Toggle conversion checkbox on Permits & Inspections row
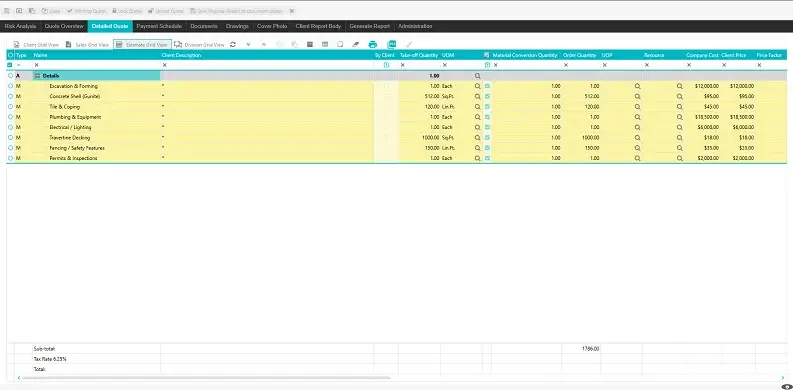The image size is (793, 390). (488, 158)
